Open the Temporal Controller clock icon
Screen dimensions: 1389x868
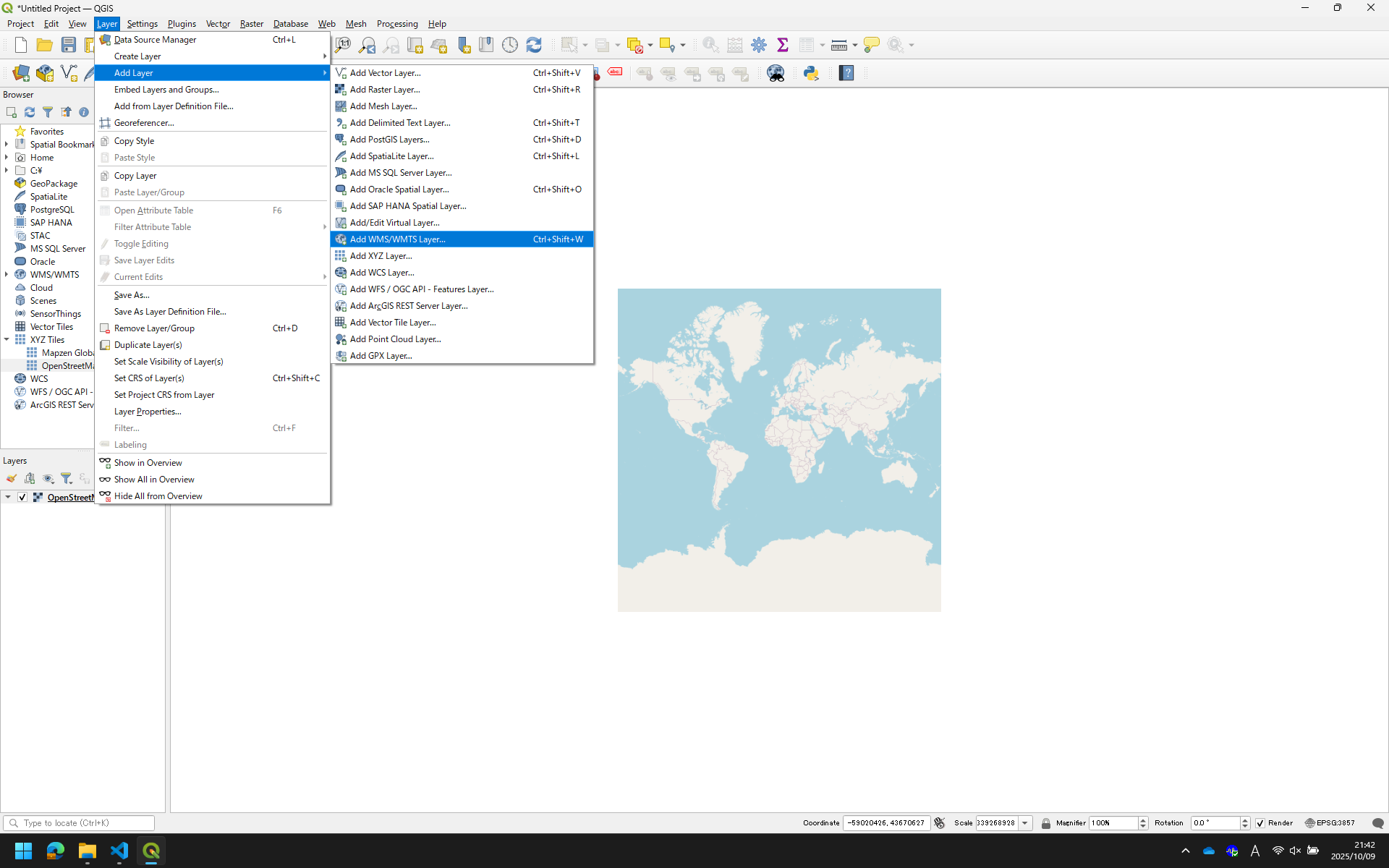[510, 45]
